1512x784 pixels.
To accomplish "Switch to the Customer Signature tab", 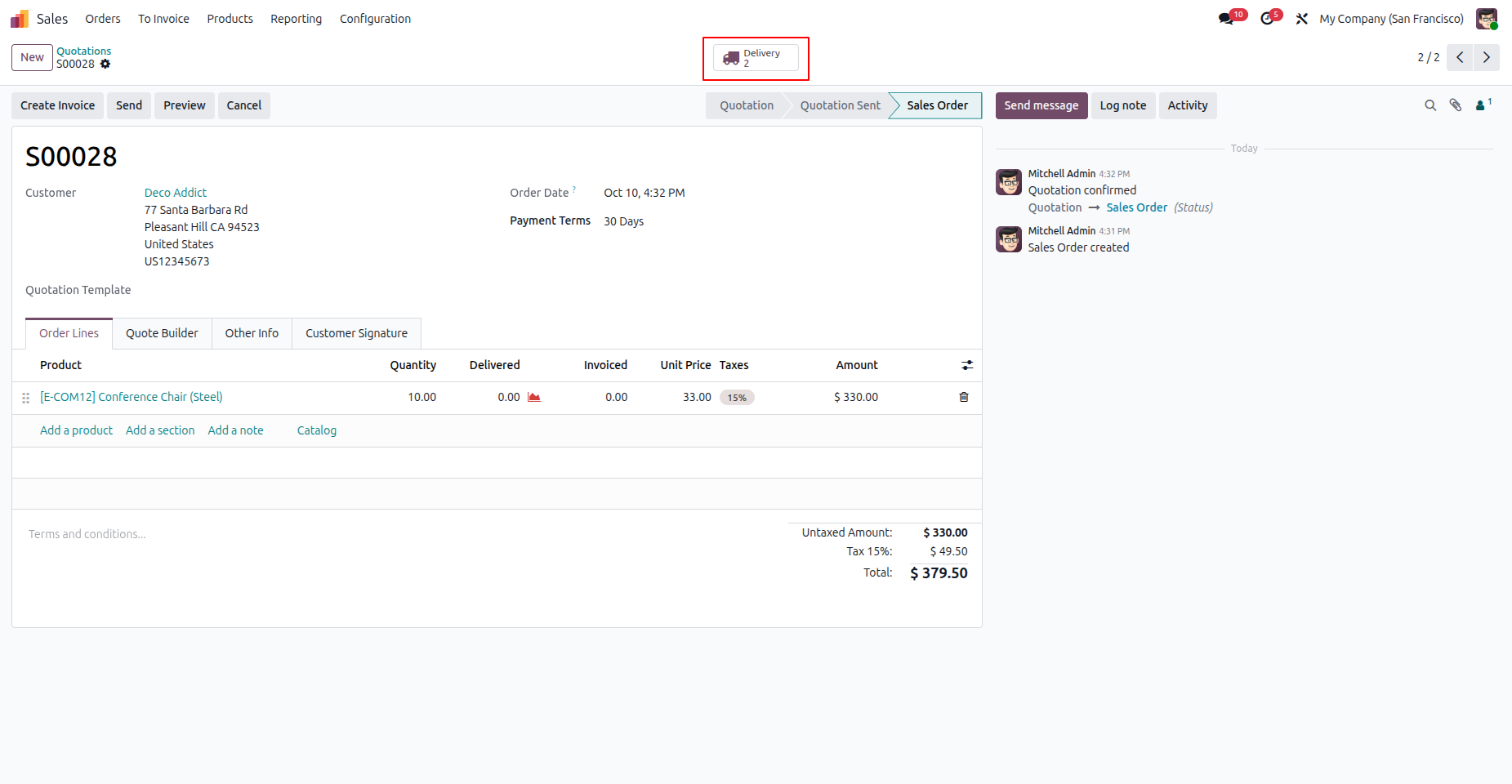I will click(356, 333).
